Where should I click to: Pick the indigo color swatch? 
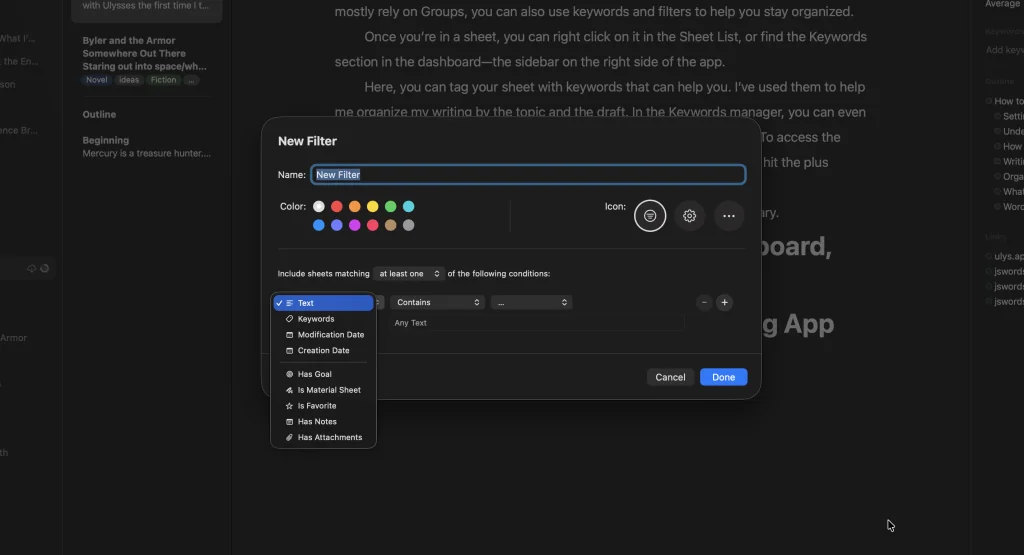[x=336, y=225]
